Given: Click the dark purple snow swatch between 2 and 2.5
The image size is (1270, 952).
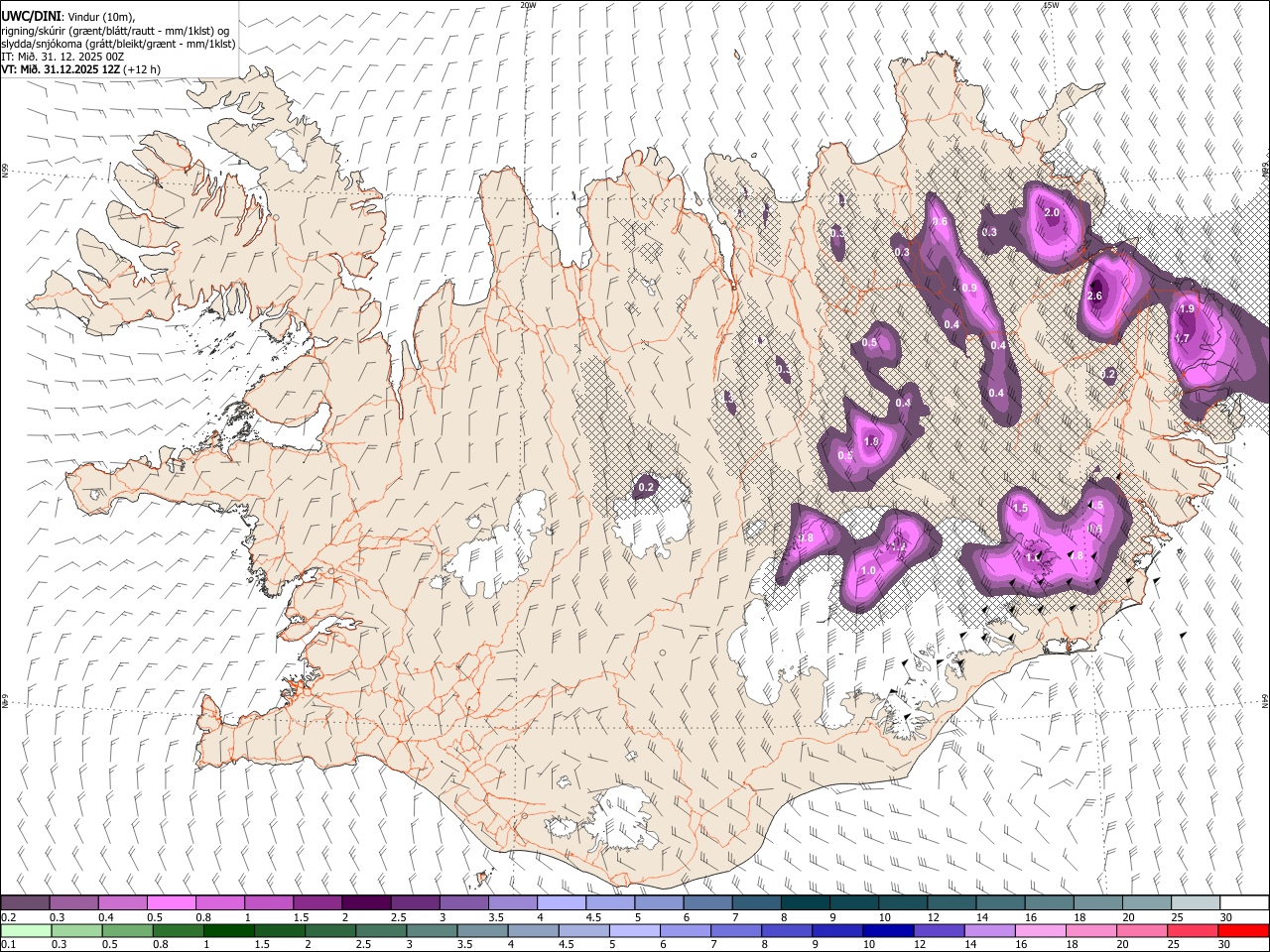Looking at the screenshot, I should (x=366, y=903).
